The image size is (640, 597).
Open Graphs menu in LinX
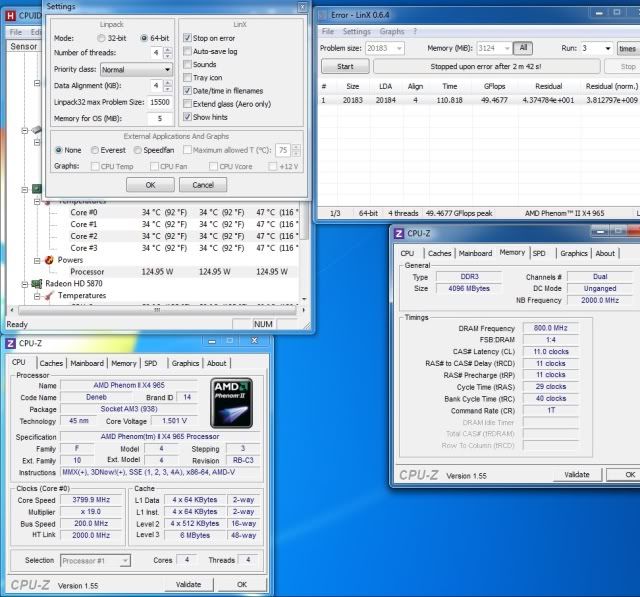[392, 31]
